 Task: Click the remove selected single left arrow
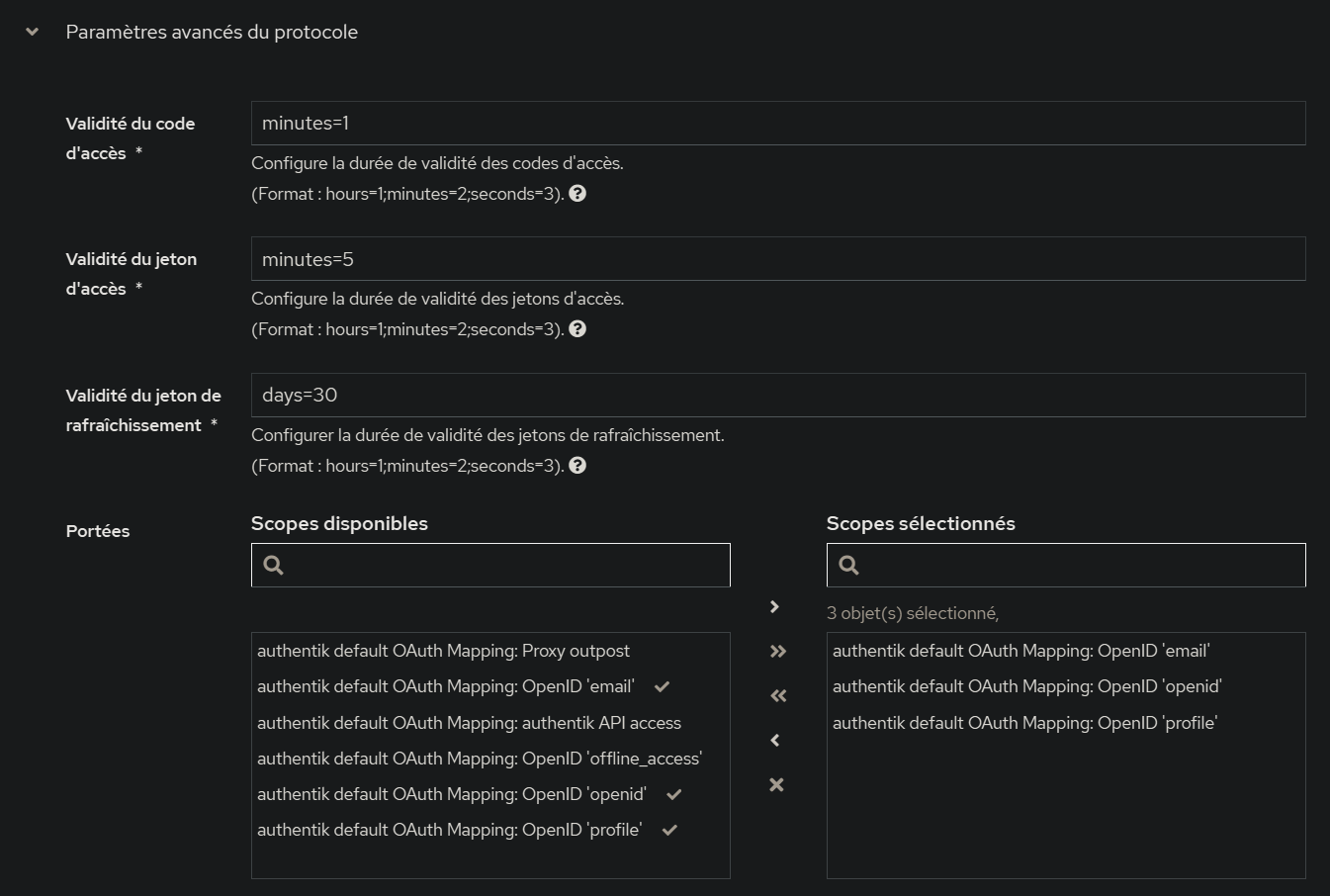(776, 740)
